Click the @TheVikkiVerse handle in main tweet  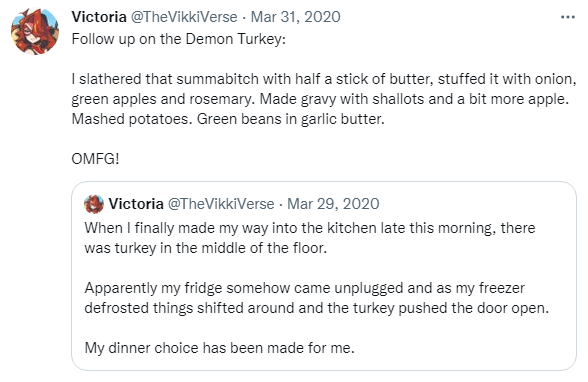tap(184, 17)
